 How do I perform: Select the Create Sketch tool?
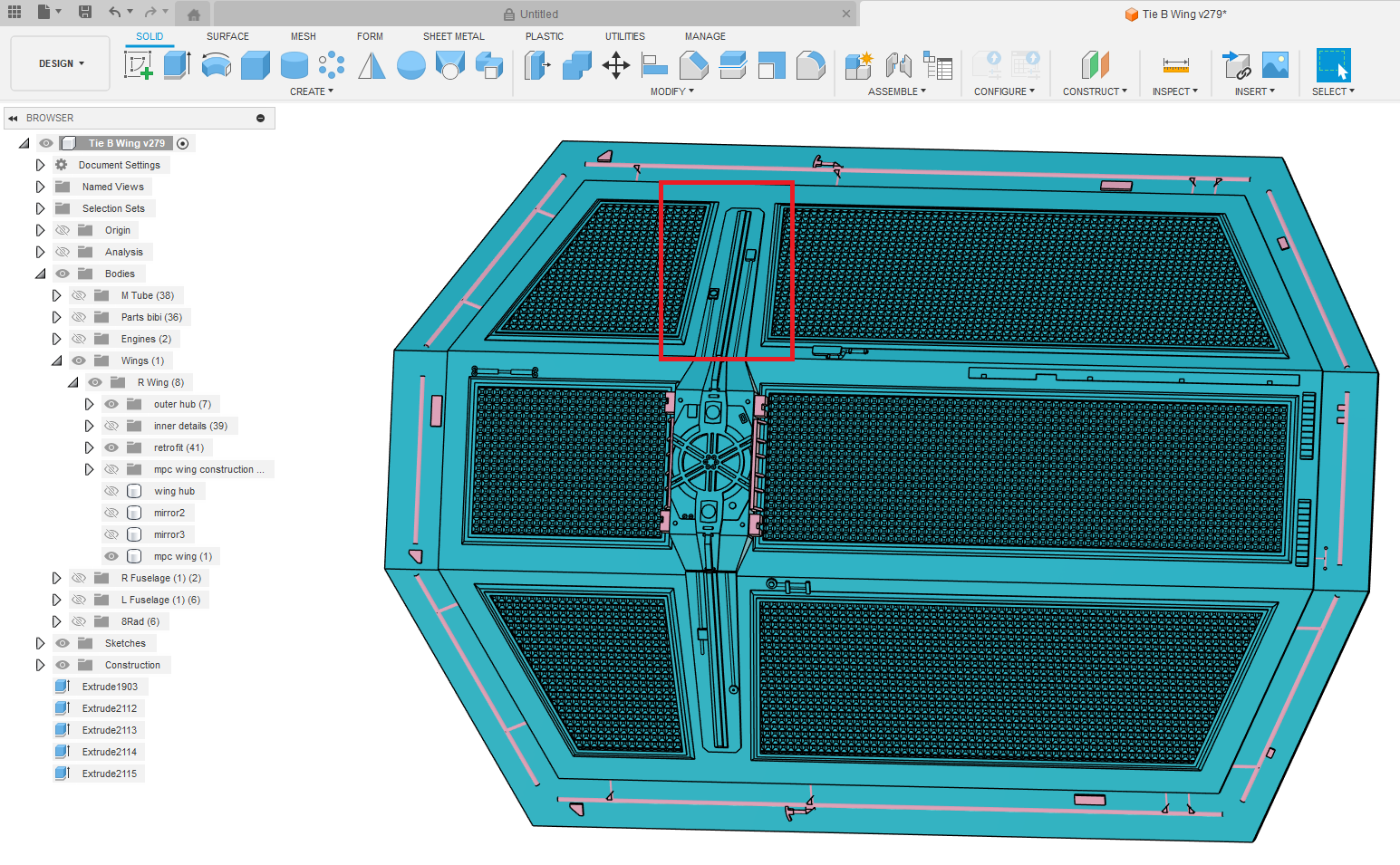[138, 65]
